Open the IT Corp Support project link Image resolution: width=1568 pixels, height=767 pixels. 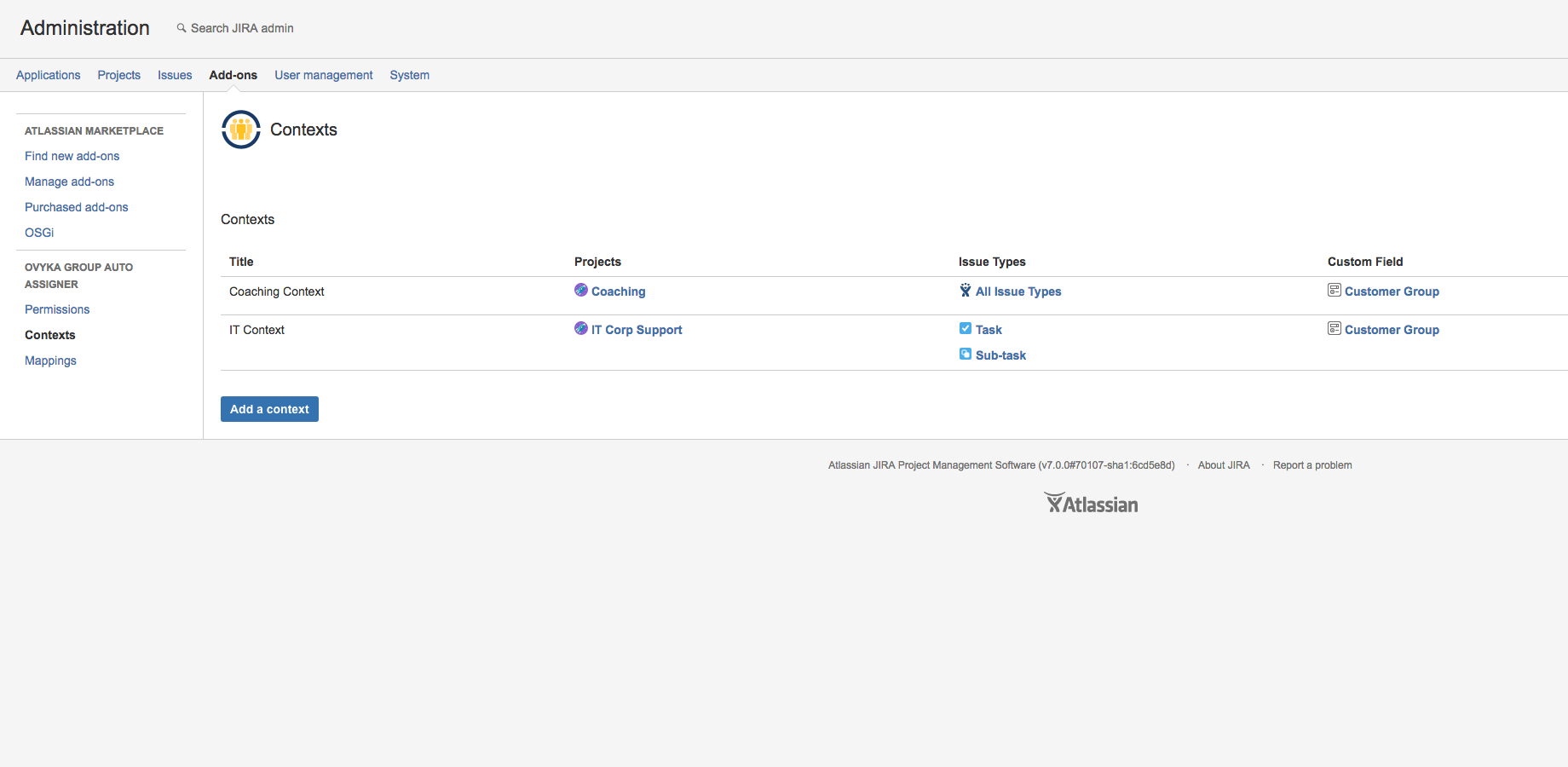click(x=637, y=330)
